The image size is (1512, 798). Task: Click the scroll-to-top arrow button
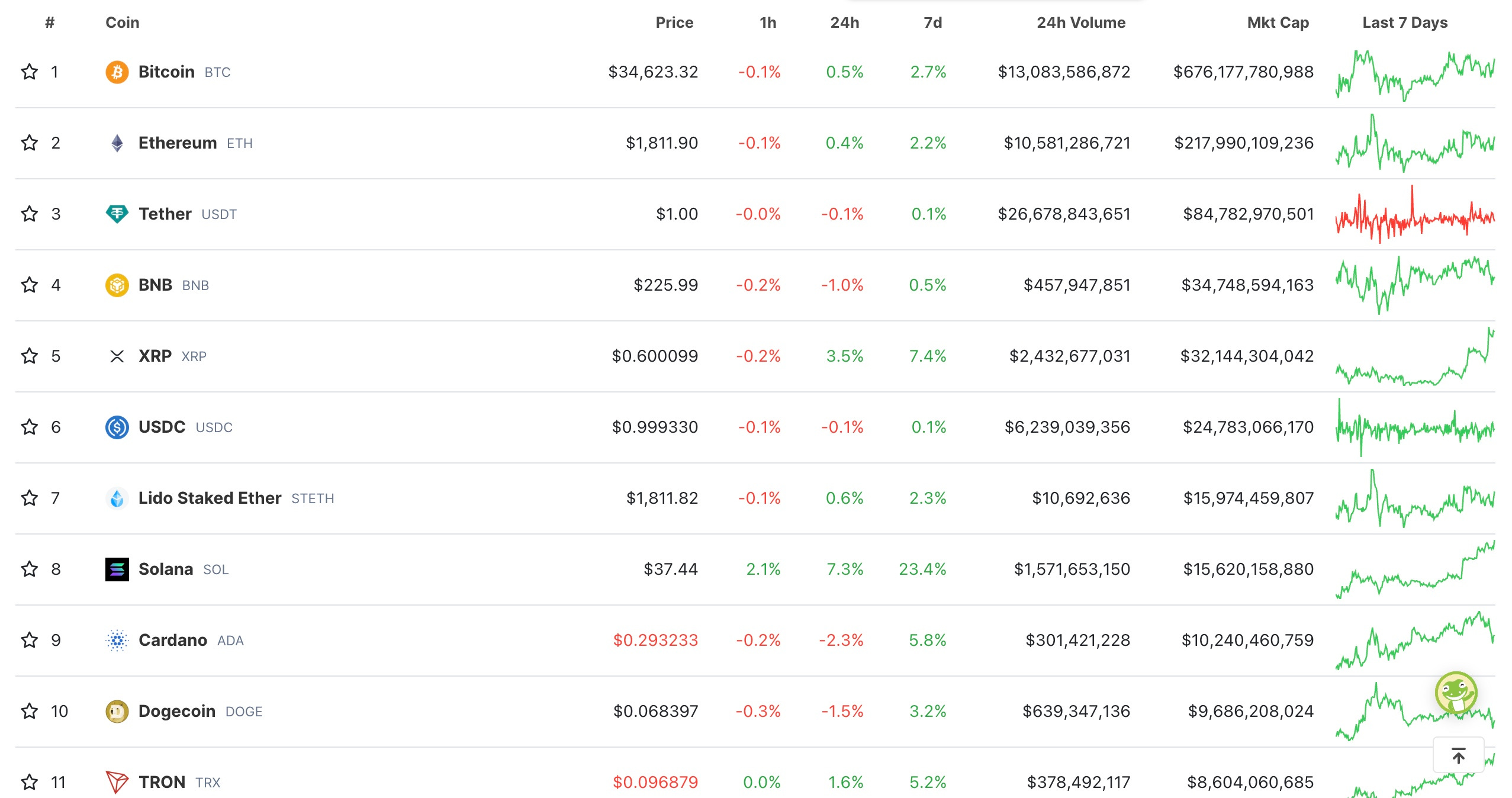[1458, 755]
